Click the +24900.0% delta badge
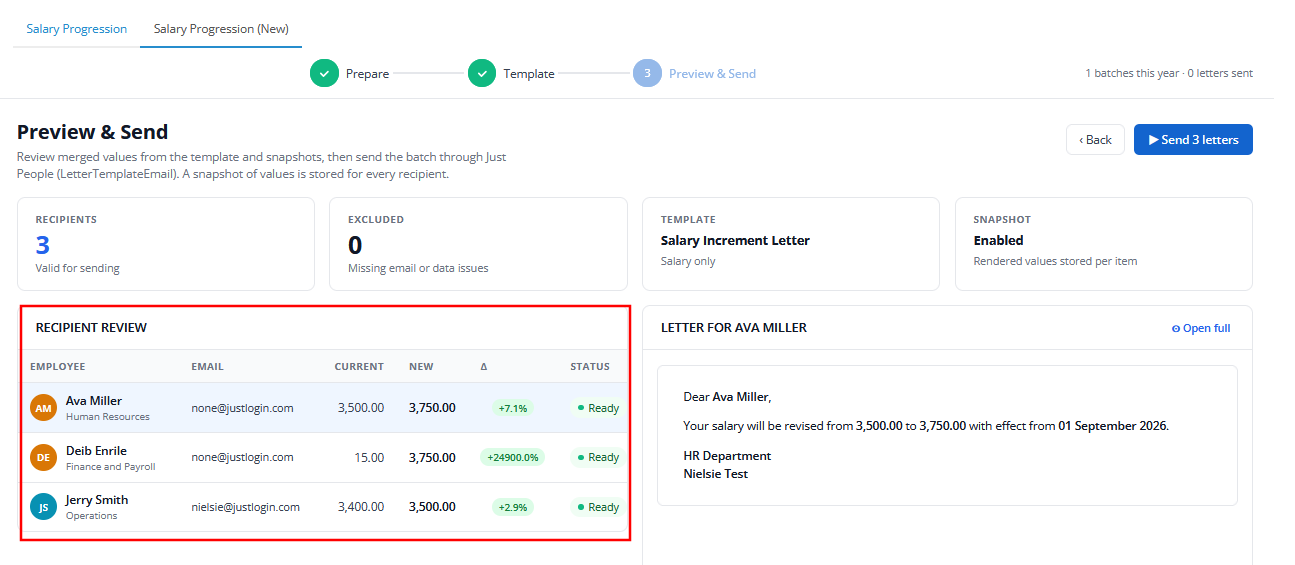This screenshot has height=565, width=1295. pos(512,457)
